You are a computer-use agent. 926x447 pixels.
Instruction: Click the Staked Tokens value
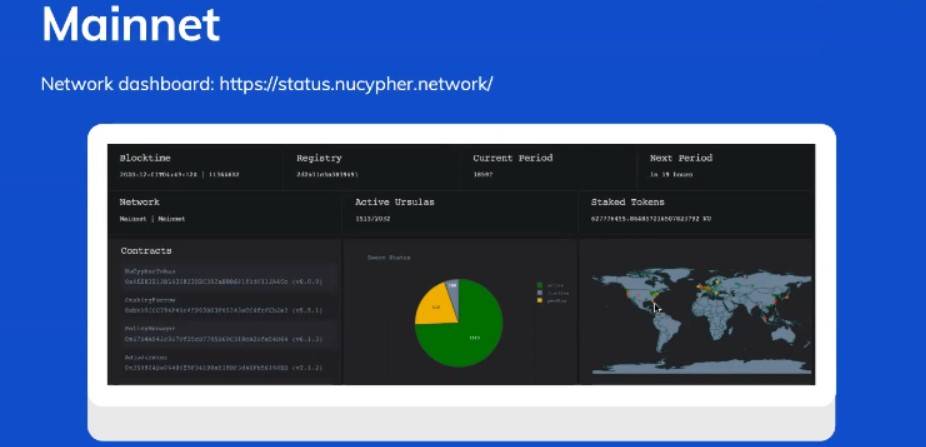(x=651, y=219)
